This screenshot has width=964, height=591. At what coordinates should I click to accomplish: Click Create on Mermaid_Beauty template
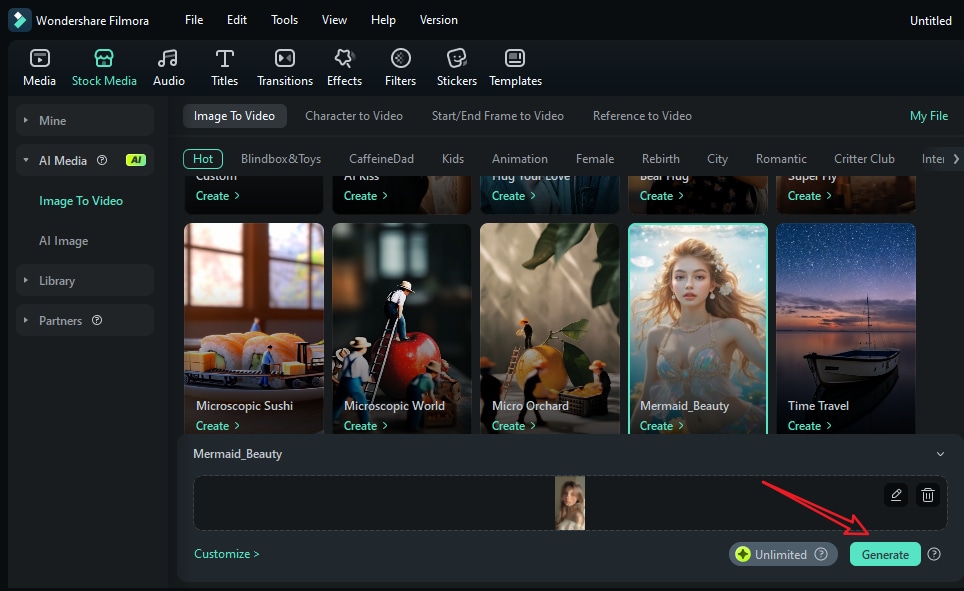(662, 426)
